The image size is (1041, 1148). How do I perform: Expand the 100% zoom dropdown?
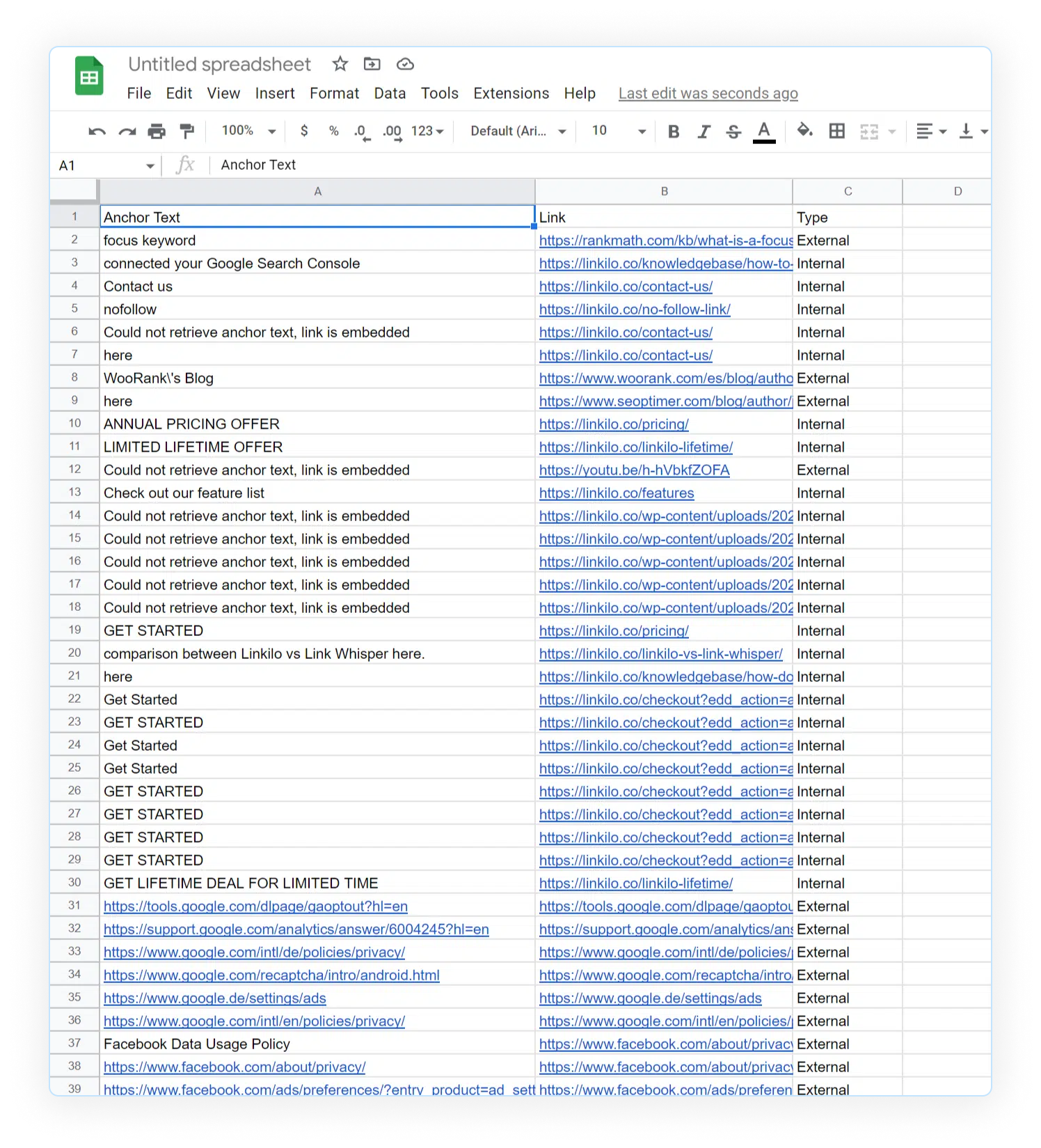pyautogui.click(x=248, y=131)
